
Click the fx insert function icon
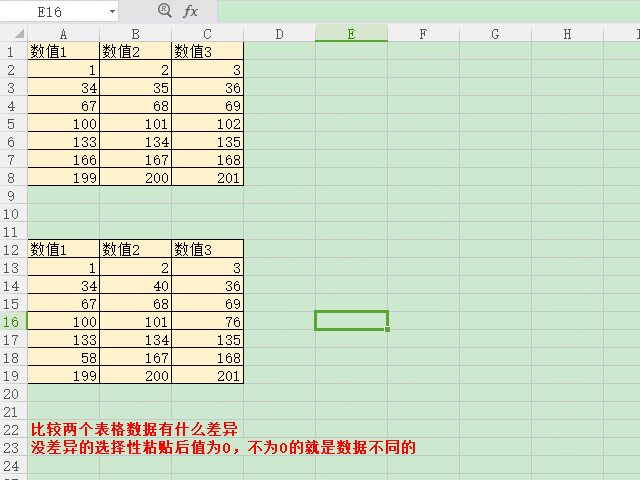click(190, 11)
